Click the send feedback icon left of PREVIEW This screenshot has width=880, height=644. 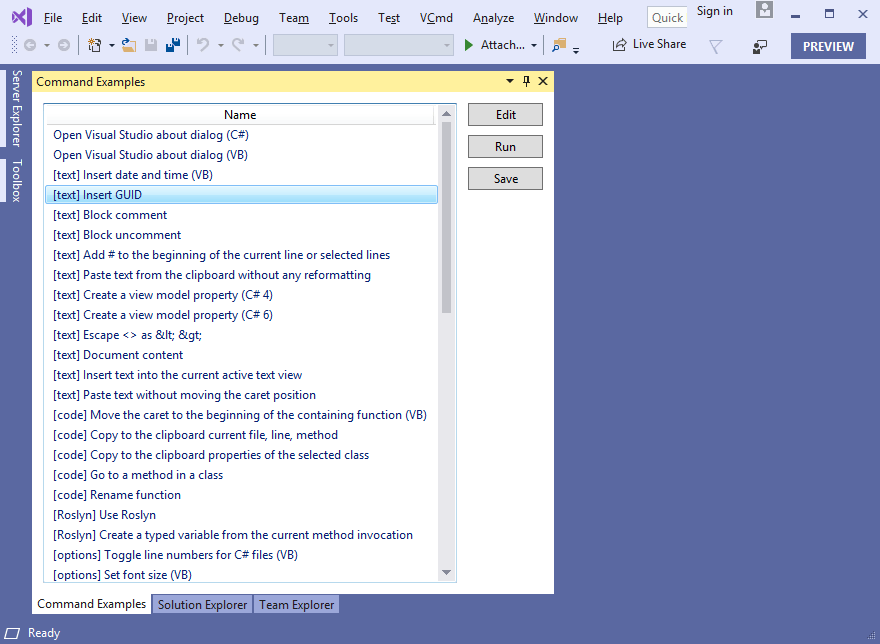760,46
